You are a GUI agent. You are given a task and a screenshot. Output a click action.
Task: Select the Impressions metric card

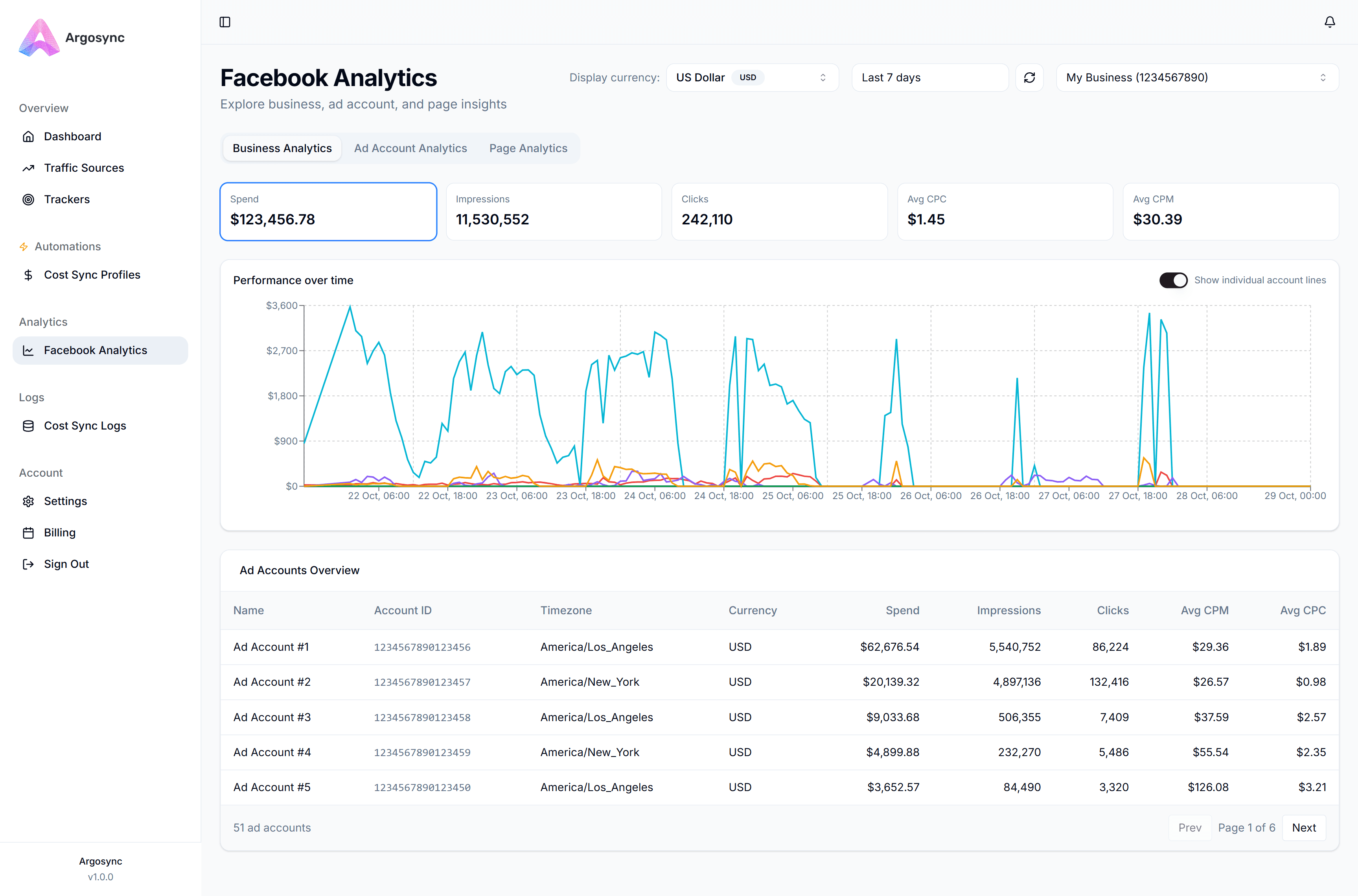[553, 211]
